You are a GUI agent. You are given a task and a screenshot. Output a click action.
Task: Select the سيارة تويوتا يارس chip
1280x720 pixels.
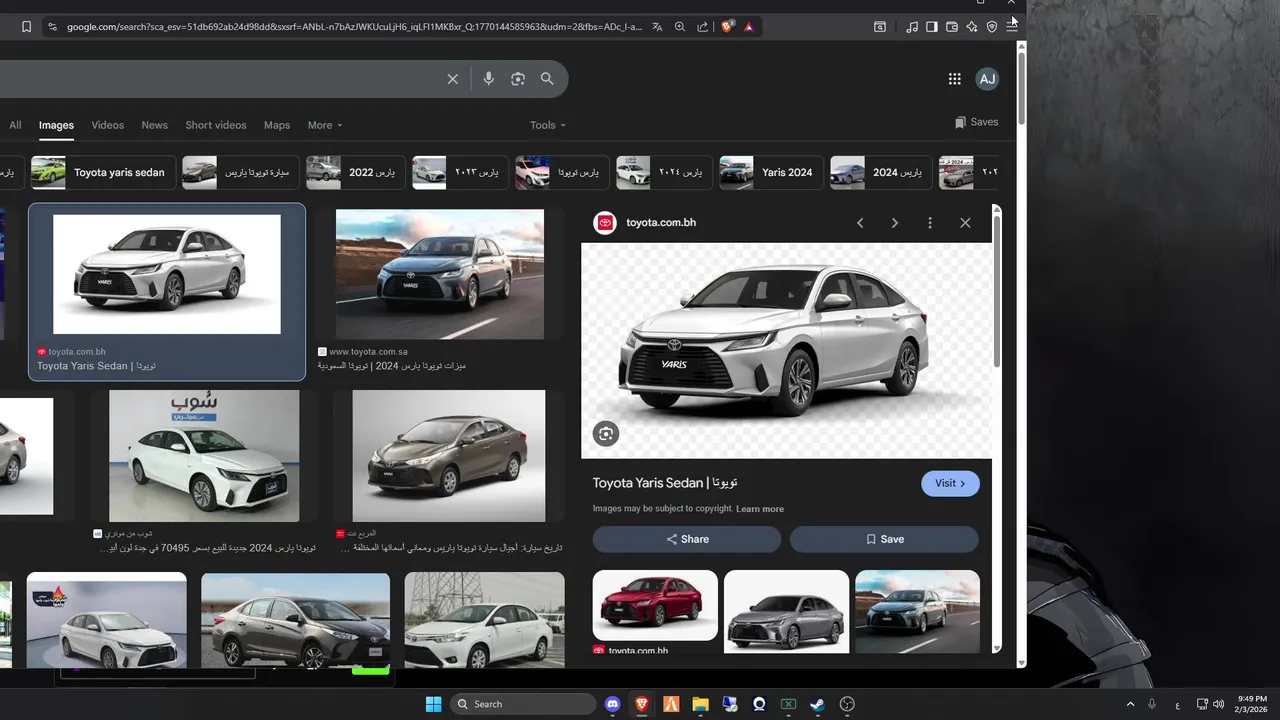click(240, 172)
